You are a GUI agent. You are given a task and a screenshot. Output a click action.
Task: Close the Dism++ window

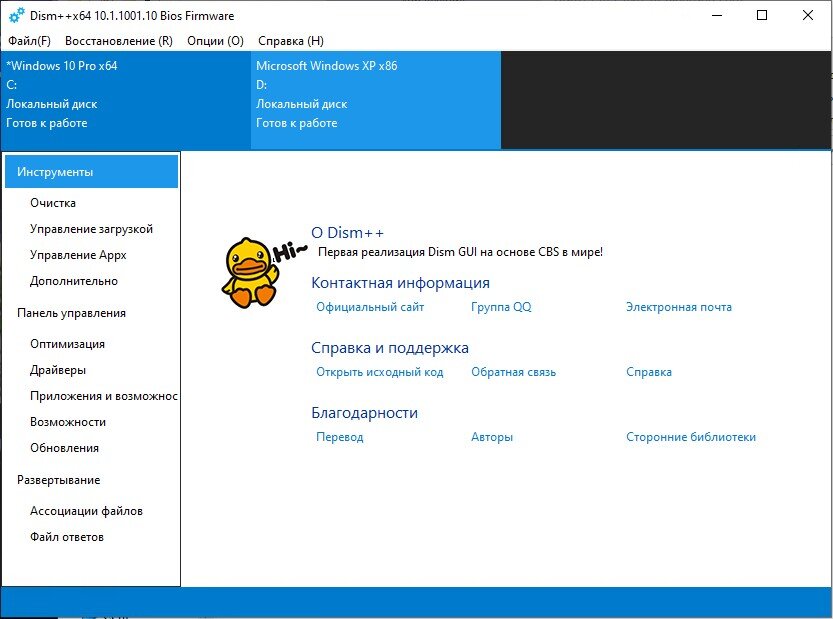pos(808,15)
